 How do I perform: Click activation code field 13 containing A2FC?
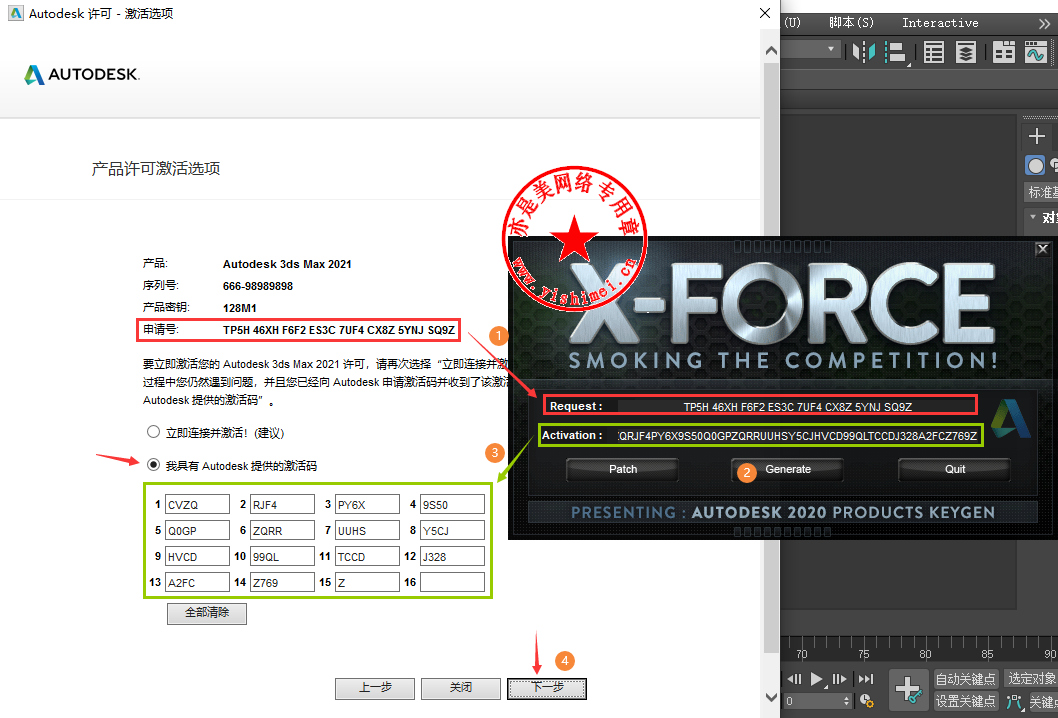tap(197, 582)
